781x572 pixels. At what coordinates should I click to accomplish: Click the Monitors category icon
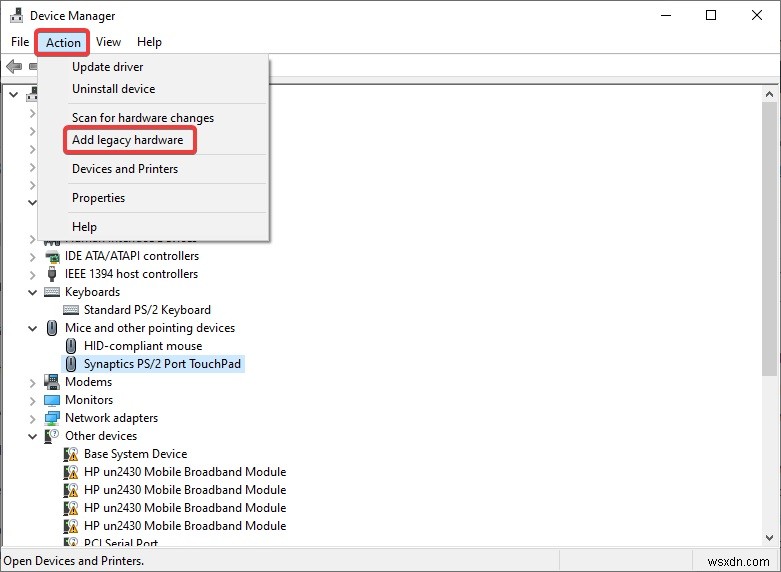click(52, 400)
